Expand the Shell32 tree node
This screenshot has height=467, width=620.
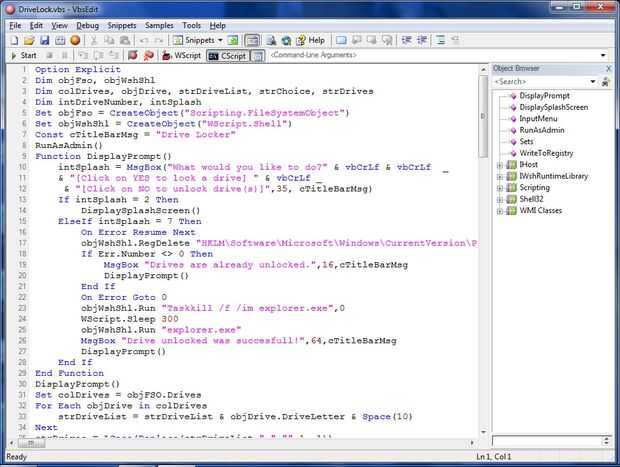[500, 199]
